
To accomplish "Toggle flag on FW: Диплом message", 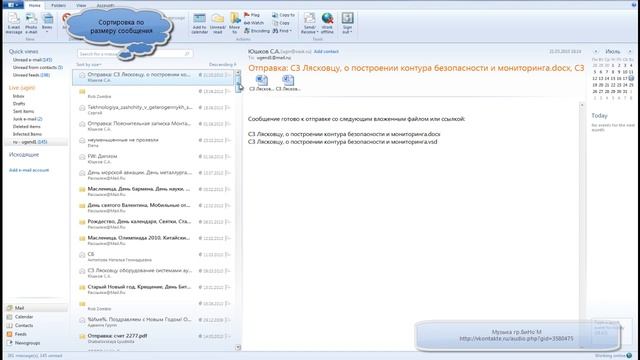I will click(x=228, y=157).
